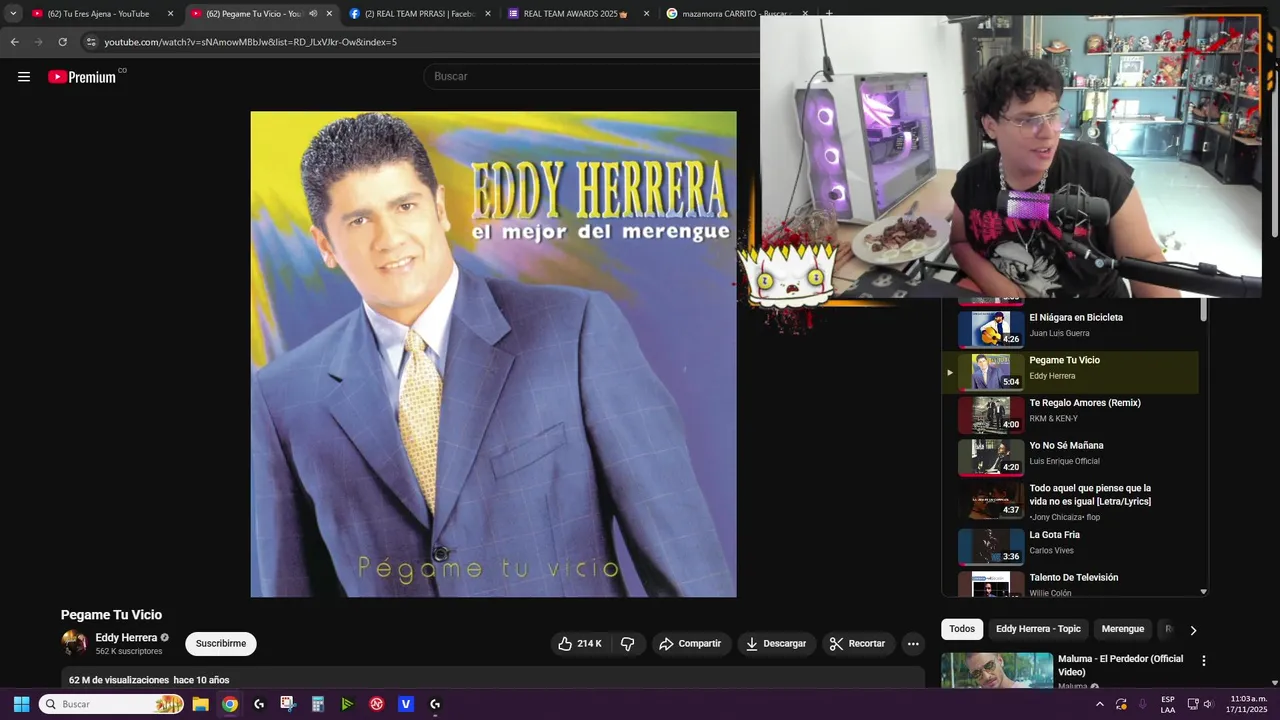Open the tab search dropdown arrow
The width and height of the screenshot is (1280, 720).
(x=13, y=14)
